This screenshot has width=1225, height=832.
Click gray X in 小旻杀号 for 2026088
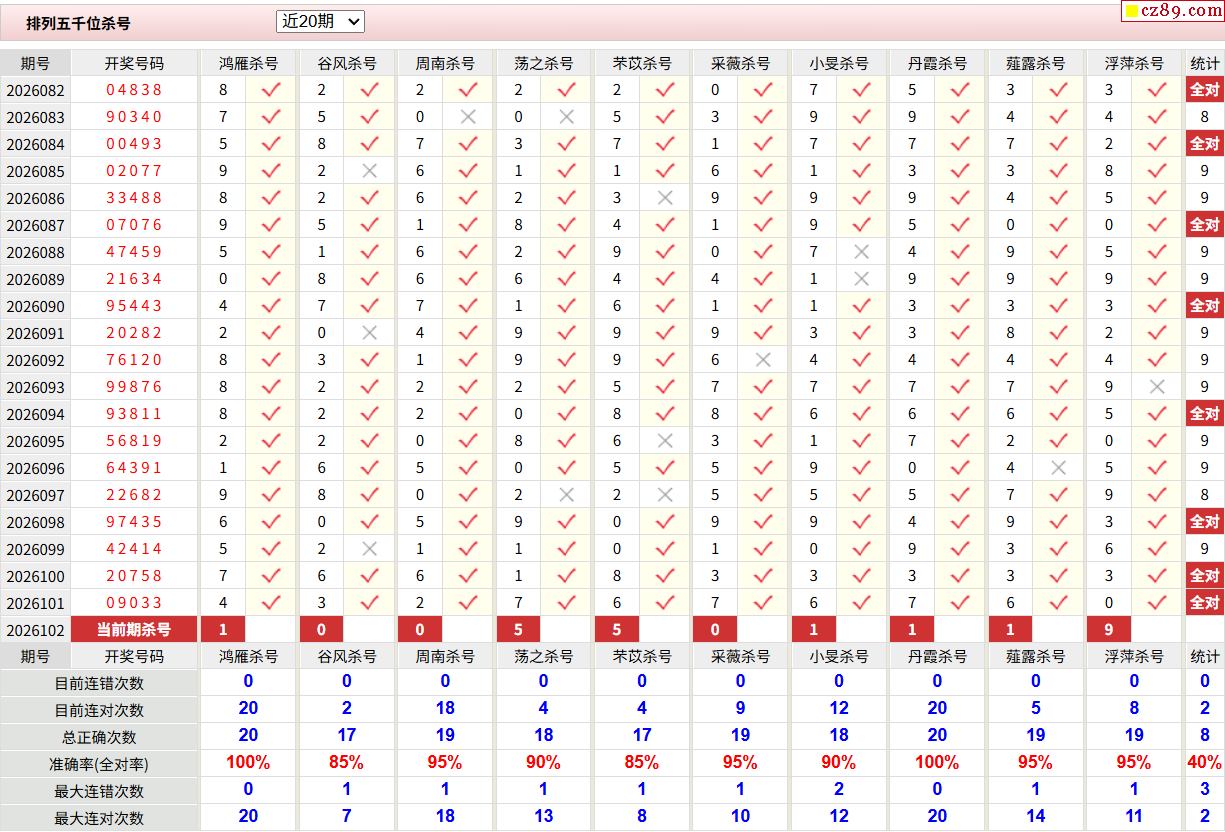[x=861, y=252]
